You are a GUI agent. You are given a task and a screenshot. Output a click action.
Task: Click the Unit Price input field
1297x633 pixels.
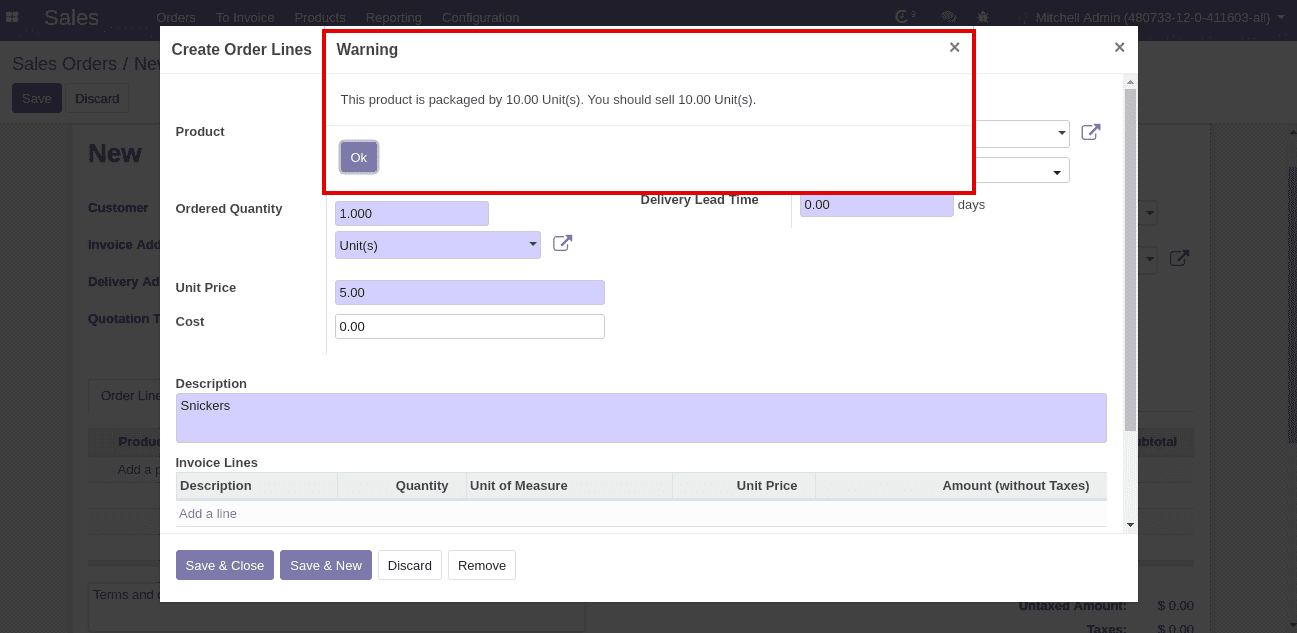click(x=469, y=293)
